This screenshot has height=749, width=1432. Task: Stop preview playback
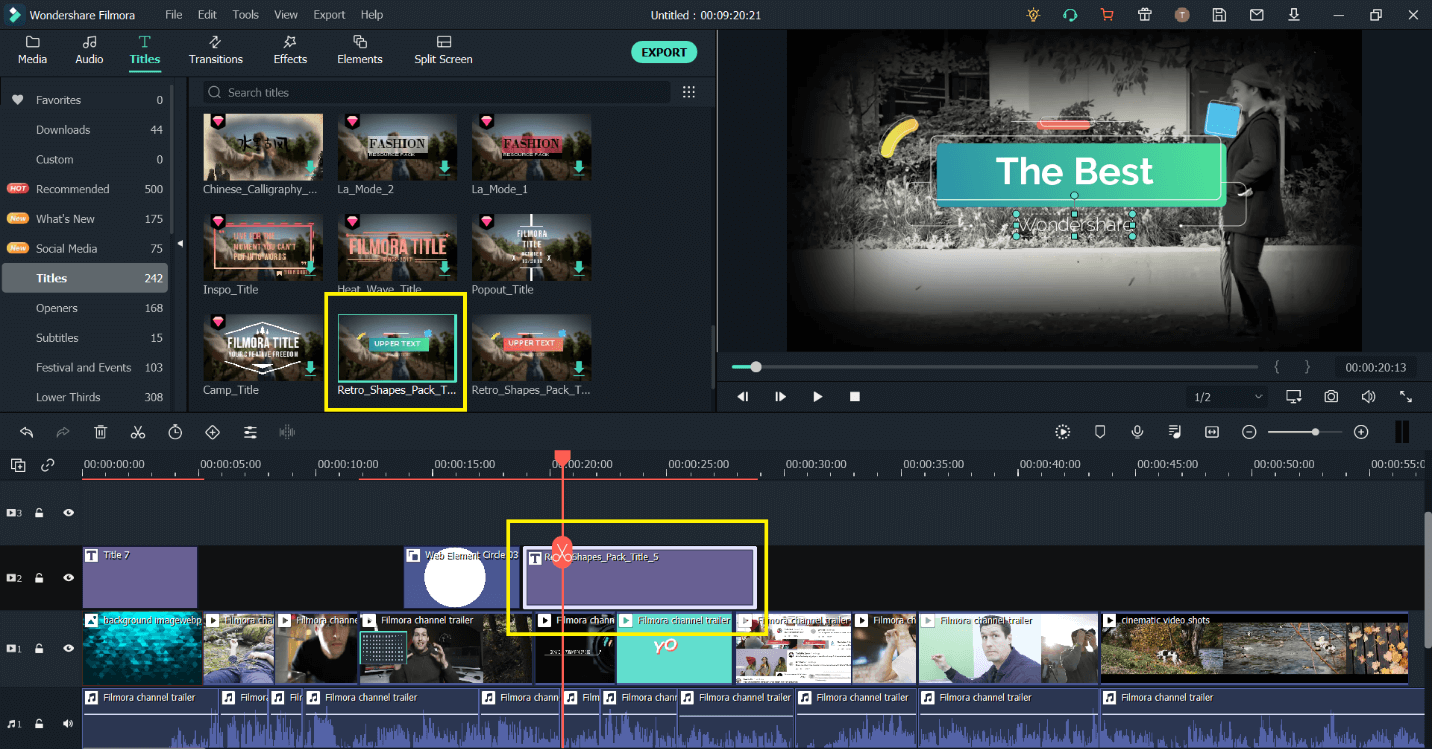click(855, 397)
